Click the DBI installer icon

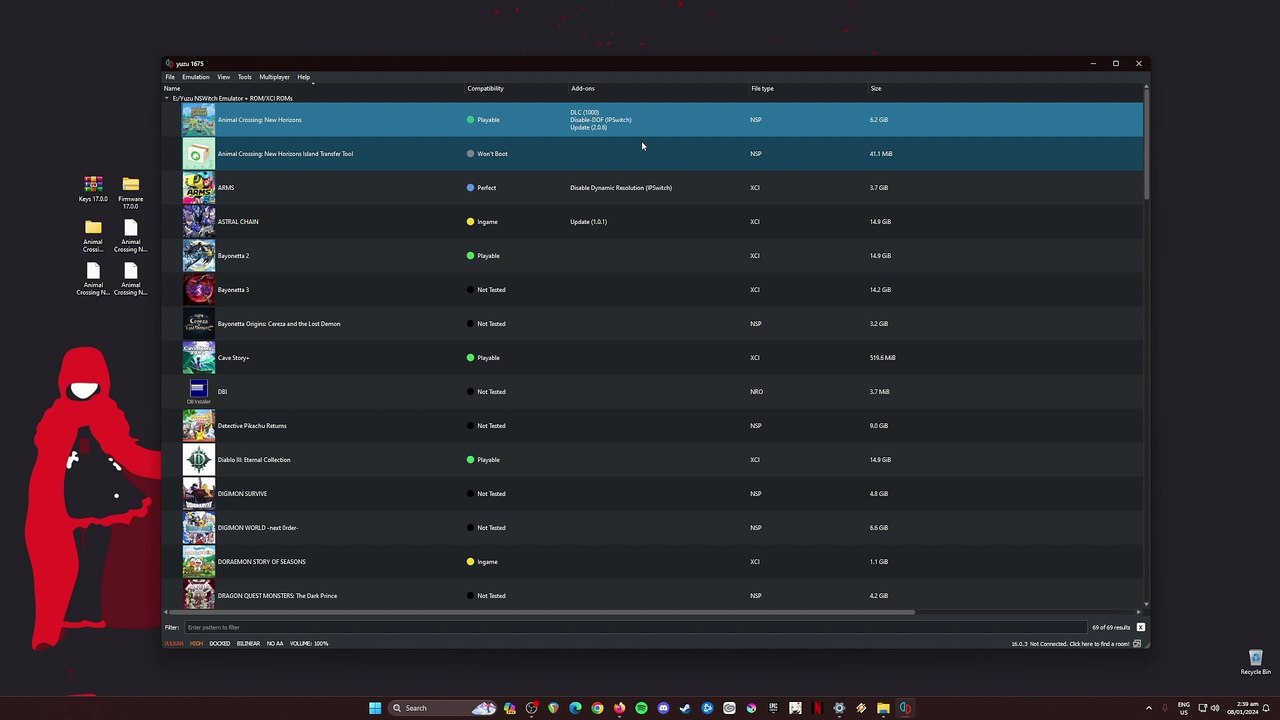coord(198,392)
